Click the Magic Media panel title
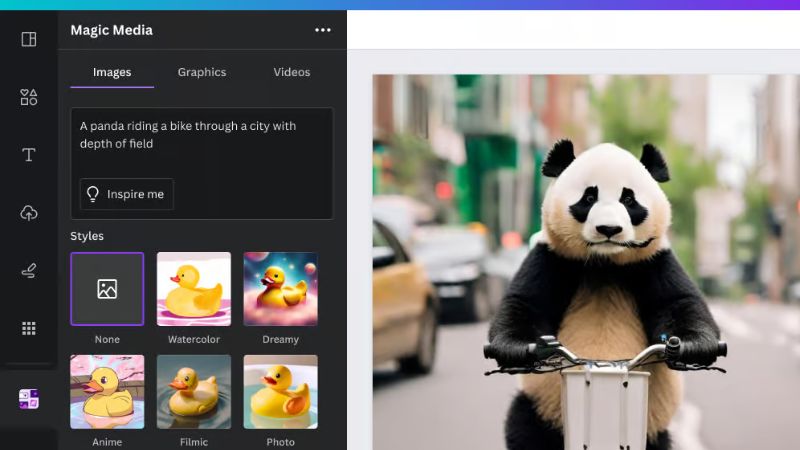 coord(112,30)
